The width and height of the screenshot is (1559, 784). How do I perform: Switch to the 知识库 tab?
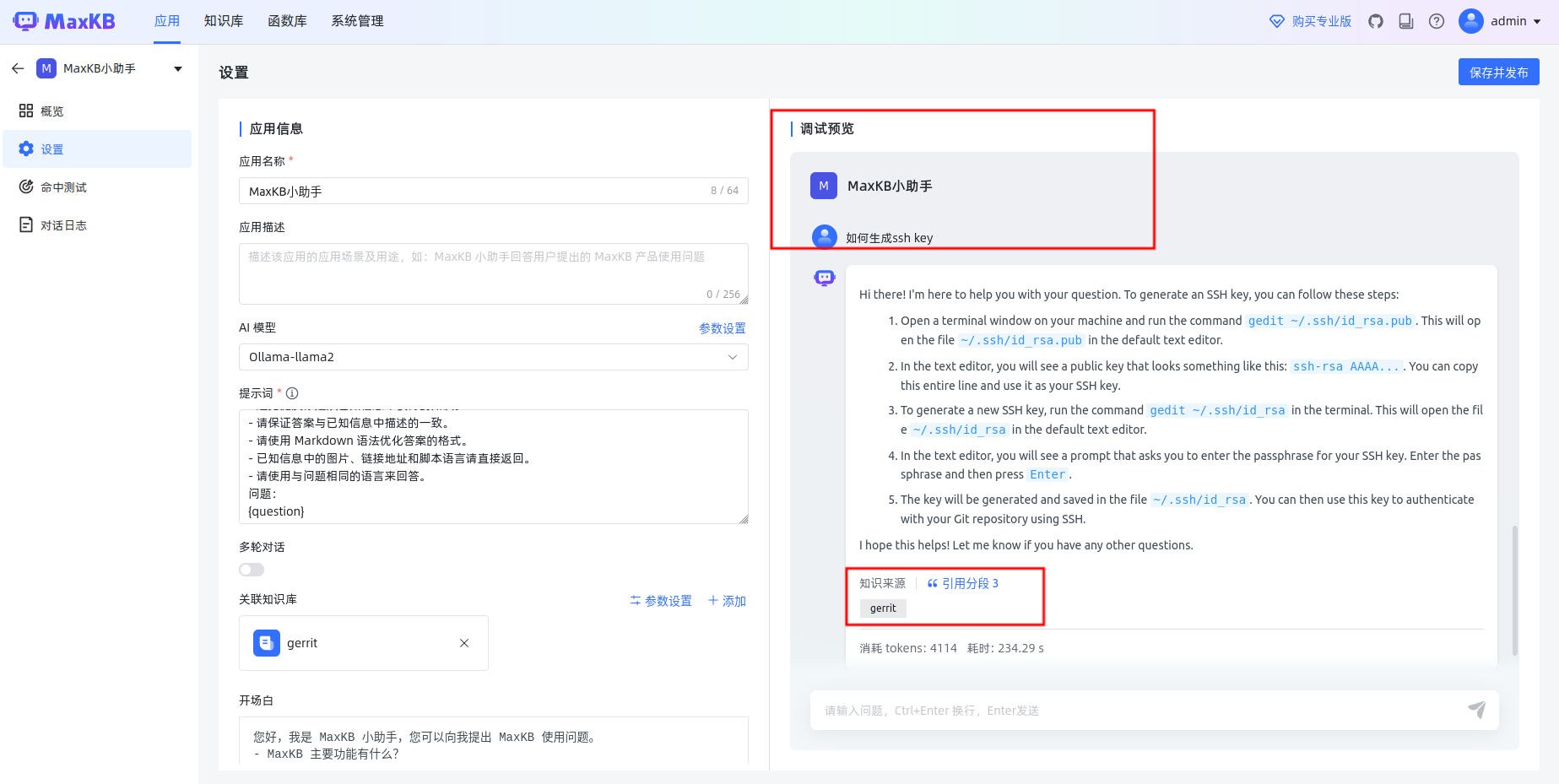pos(224,21)
